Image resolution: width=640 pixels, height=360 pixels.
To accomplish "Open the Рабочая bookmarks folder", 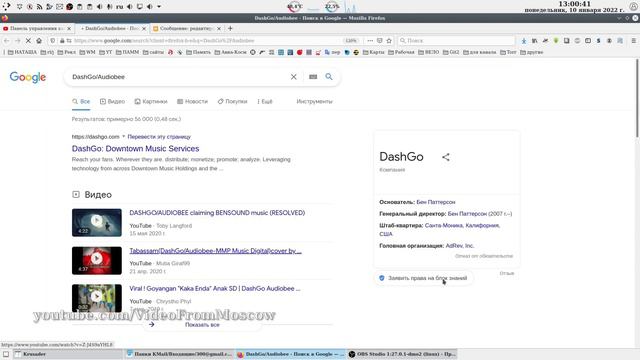I will (401, 52).
